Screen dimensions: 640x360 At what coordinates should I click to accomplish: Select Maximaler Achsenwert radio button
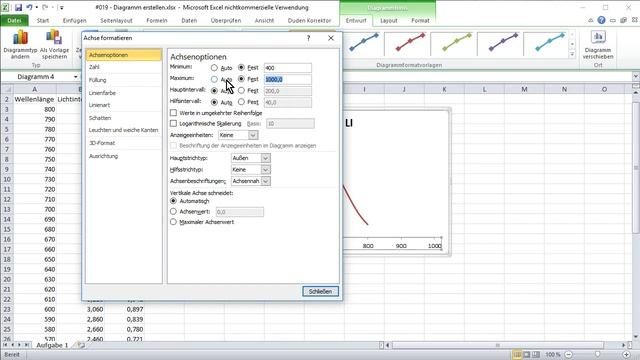click(173, 222)
